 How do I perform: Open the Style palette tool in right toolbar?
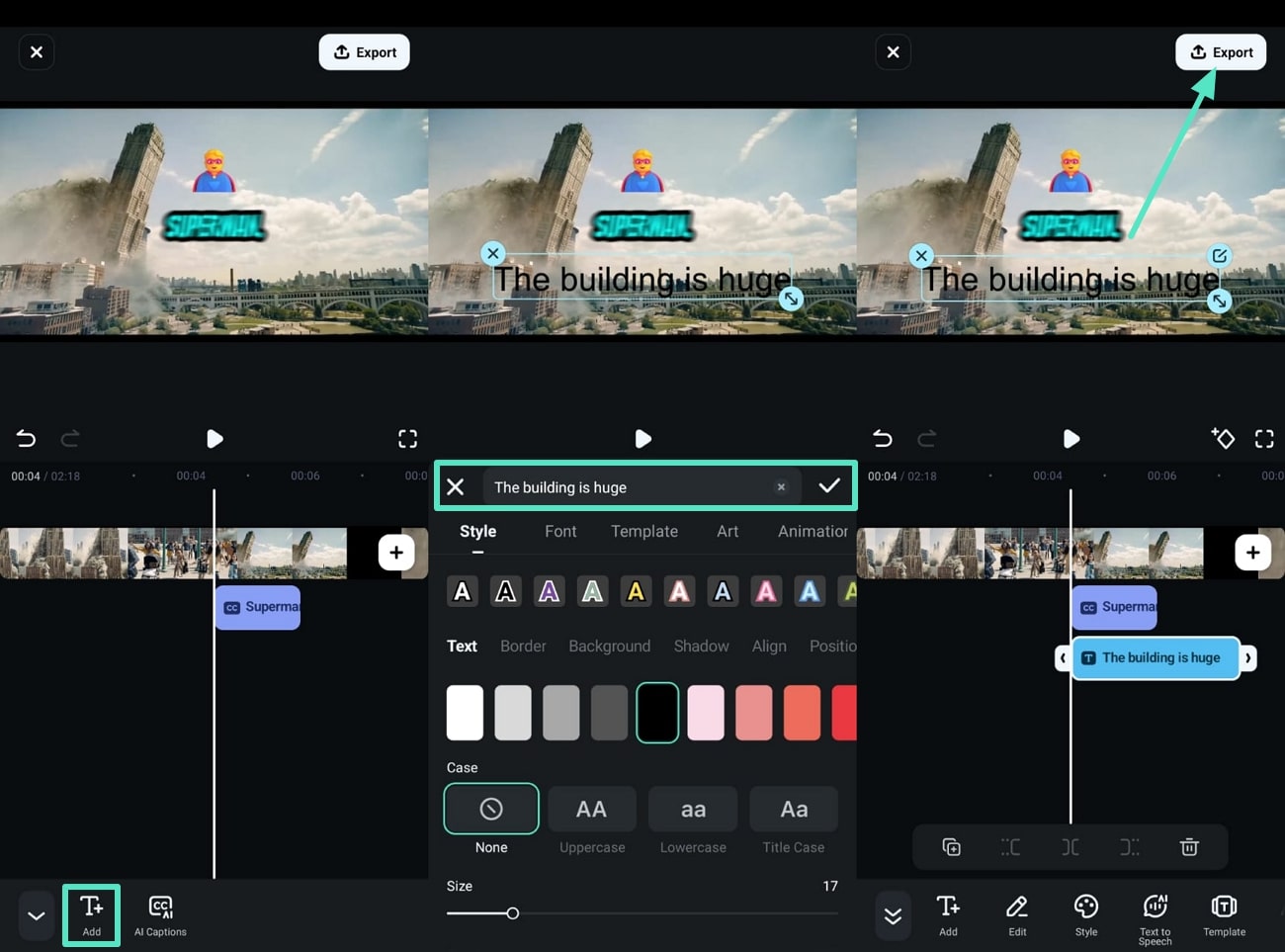coord(1086,915)
